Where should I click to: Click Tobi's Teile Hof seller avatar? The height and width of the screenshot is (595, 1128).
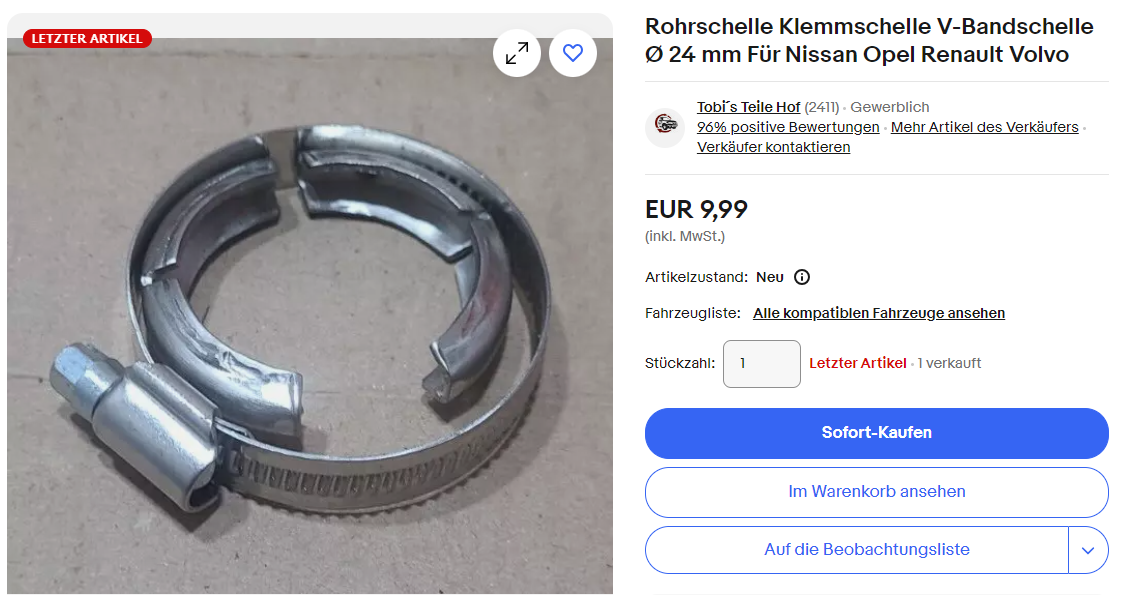click(665, 127)
